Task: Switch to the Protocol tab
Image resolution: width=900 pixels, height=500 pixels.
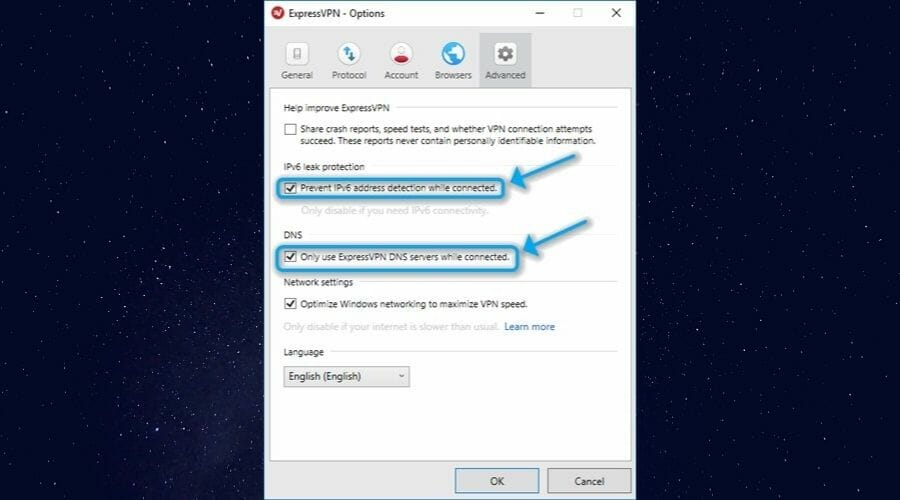Action: [348, 60]
